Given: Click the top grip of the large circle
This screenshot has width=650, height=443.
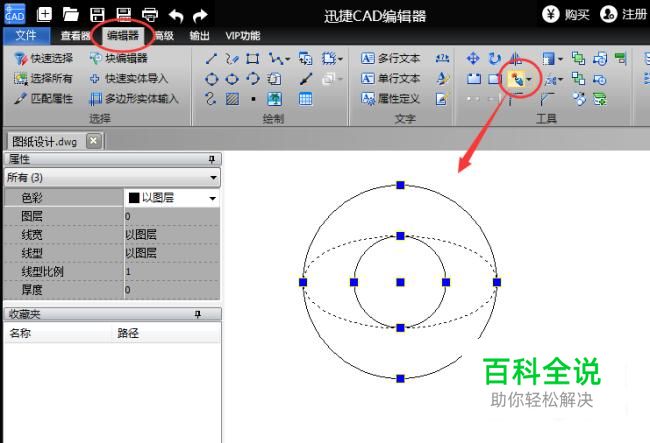Looking at the screenshot, I should (400, 185).
